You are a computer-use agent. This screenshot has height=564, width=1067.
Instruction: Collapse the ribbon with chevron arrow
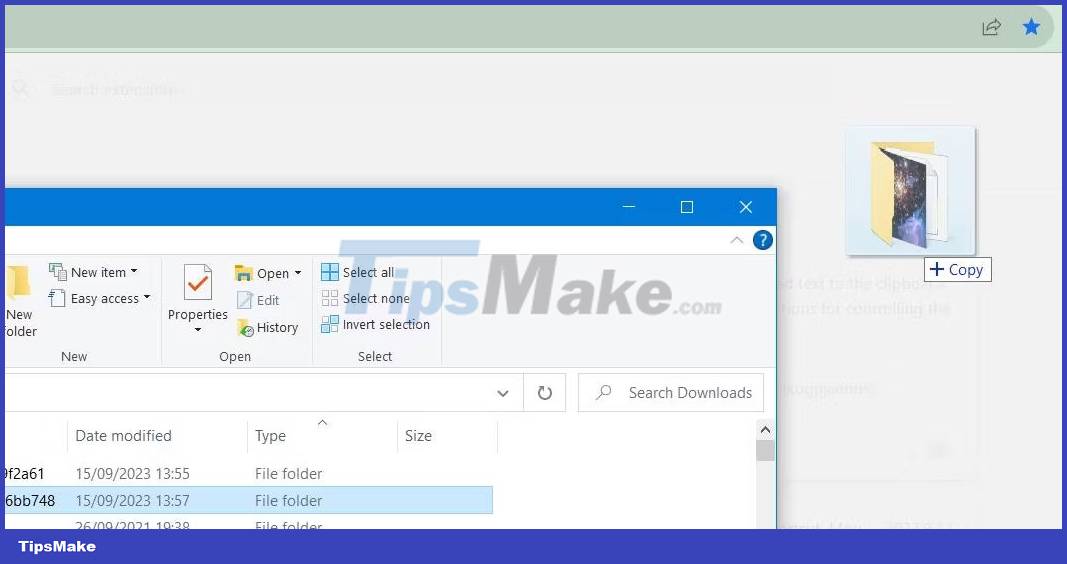pyautogui.click(x=736, y=240)
